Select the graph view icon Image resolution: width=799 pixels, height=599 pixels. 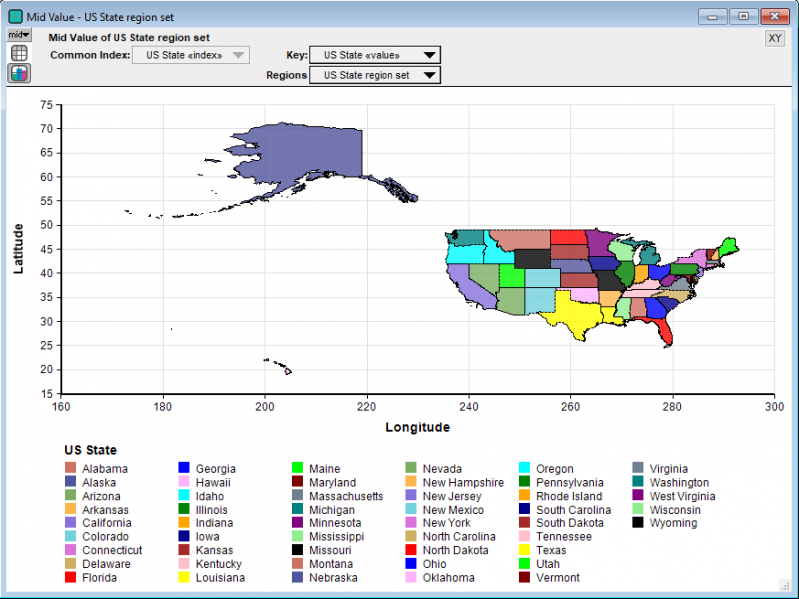pos(19,73)
